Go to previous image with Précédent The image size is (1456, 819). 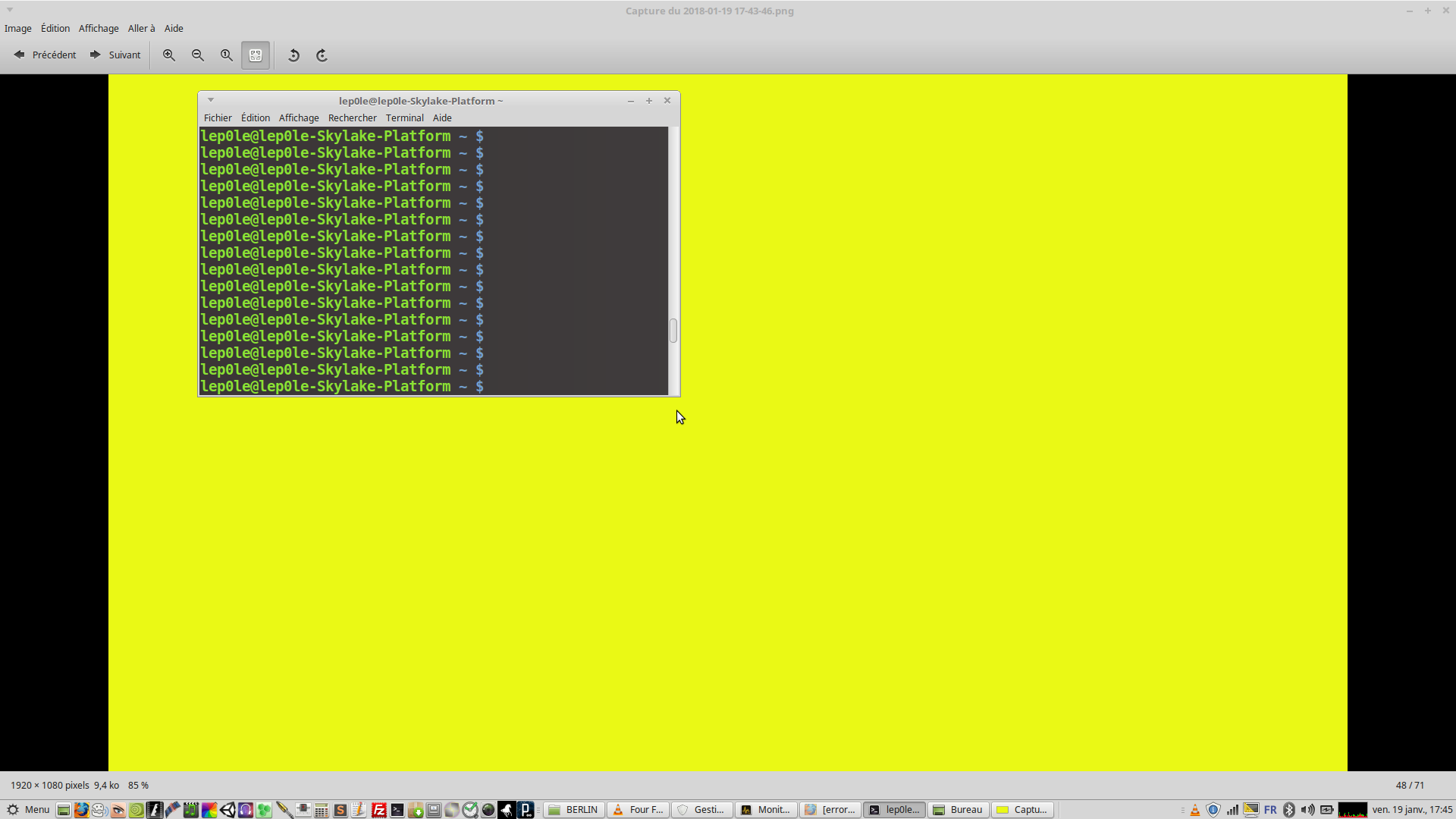coord(45,55)
